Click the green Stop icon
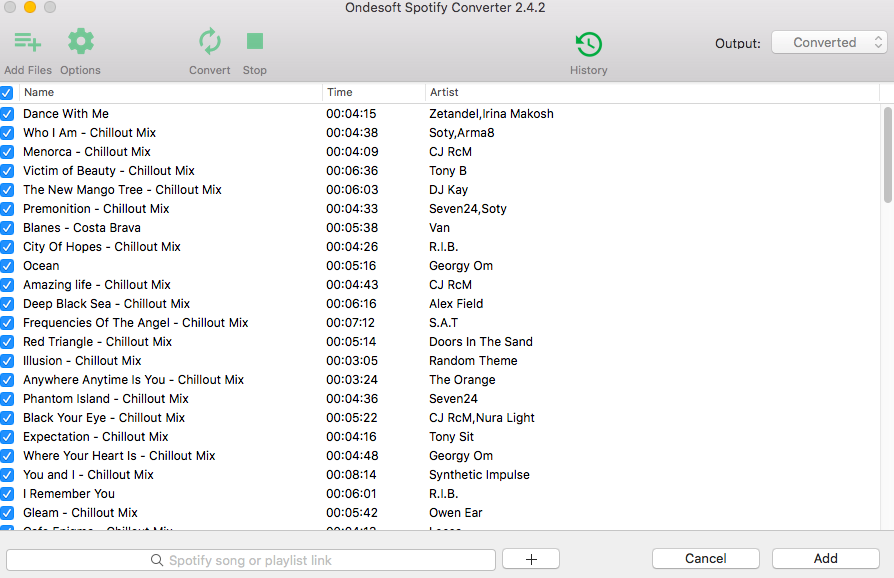894x578 pixels. 255,42
